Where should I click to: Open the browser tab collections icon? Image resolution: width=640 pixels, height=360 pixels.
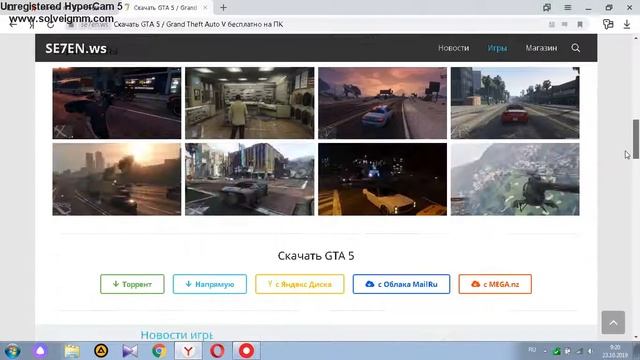[547, 7]
